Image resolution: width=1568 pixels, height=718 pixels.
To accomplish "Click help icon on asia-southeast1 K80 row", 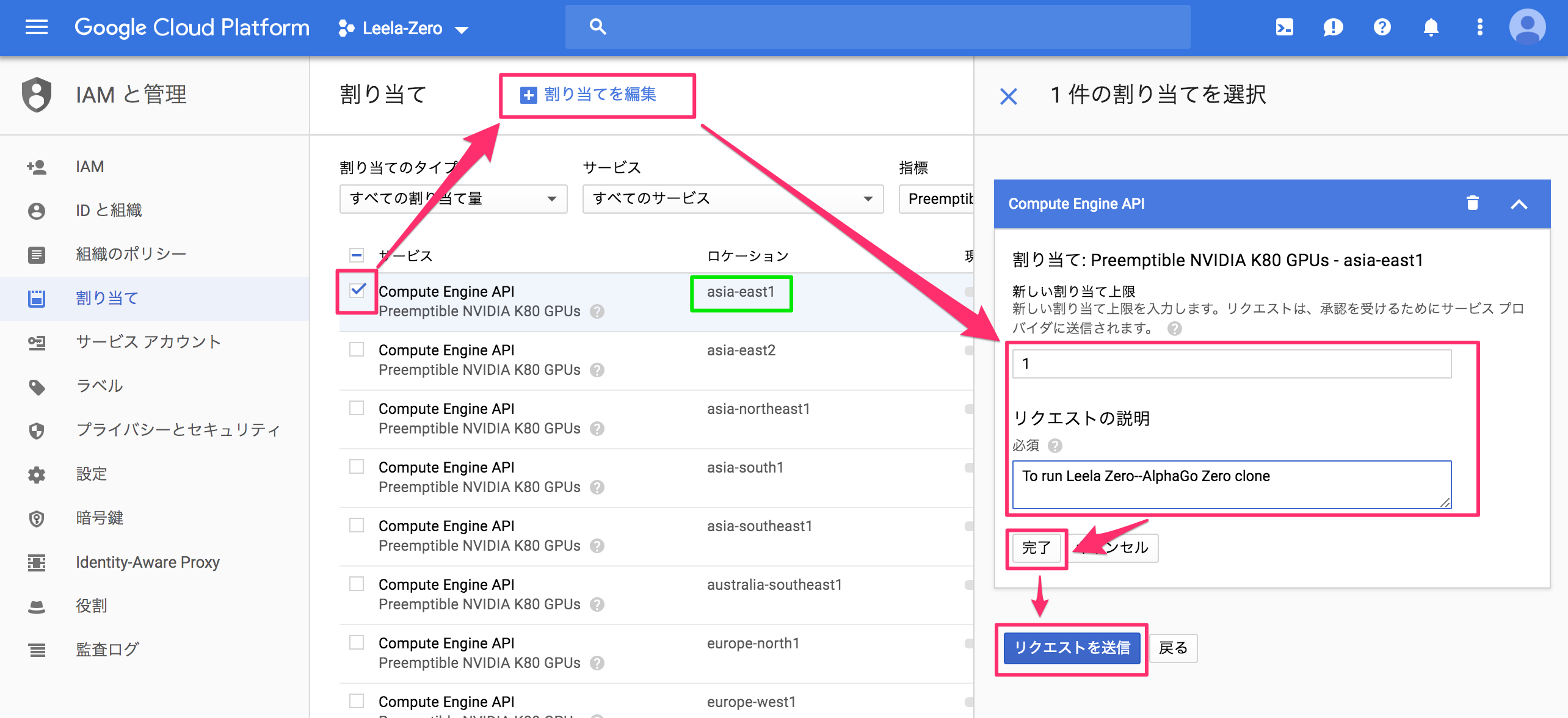I will click(x=597, y=546).
